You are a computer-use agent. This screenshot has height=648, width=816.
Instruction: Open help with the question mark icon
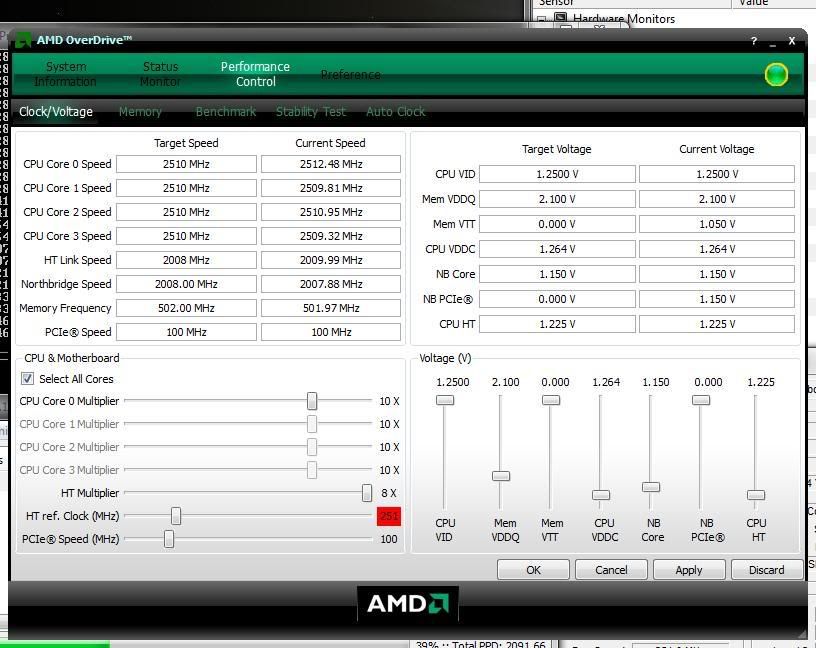(754, 41)
